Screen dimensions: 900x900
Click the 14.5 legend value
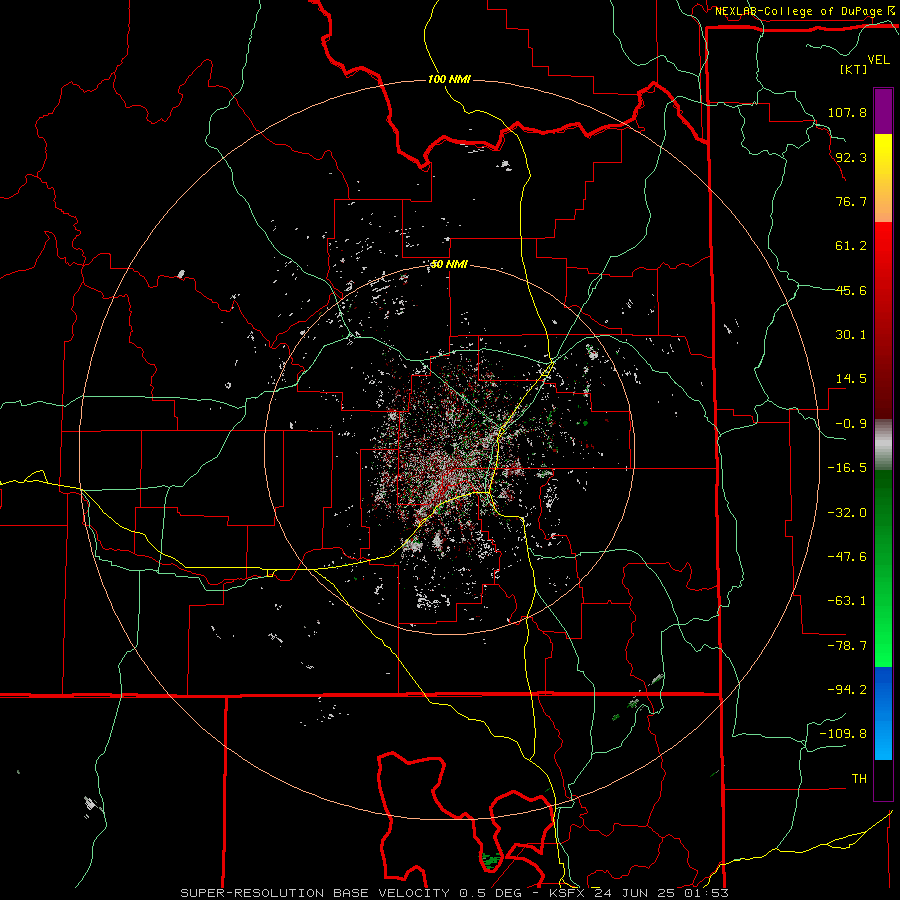(x=851, y=379)
